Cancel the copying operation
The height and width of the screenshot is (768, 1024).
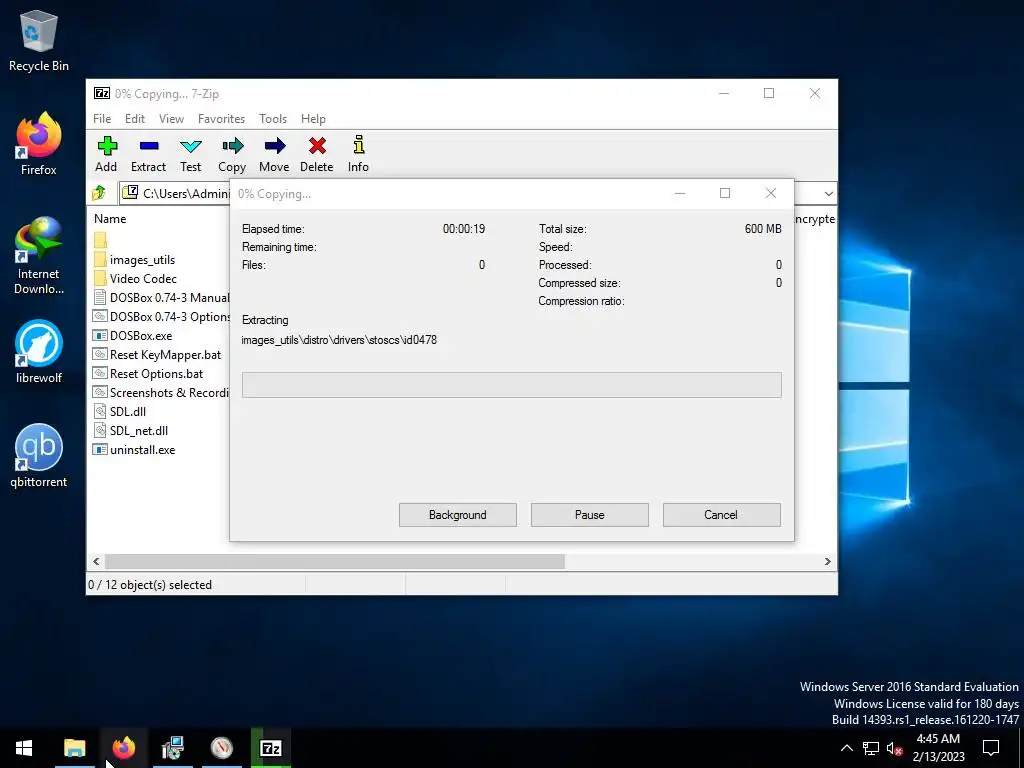click(721, 515)
